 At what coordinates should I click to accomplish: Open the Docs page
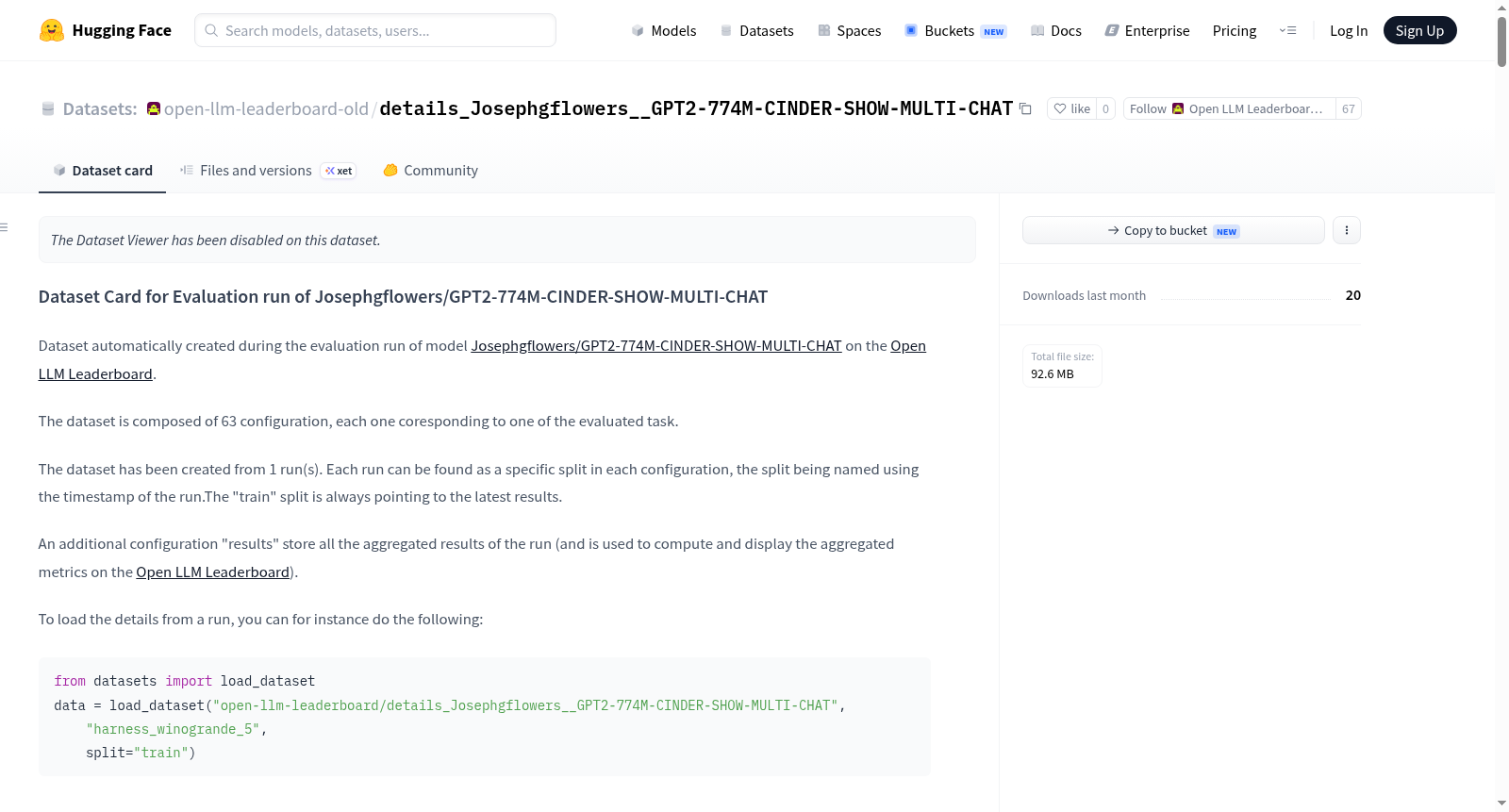[x=1056, y=30]
